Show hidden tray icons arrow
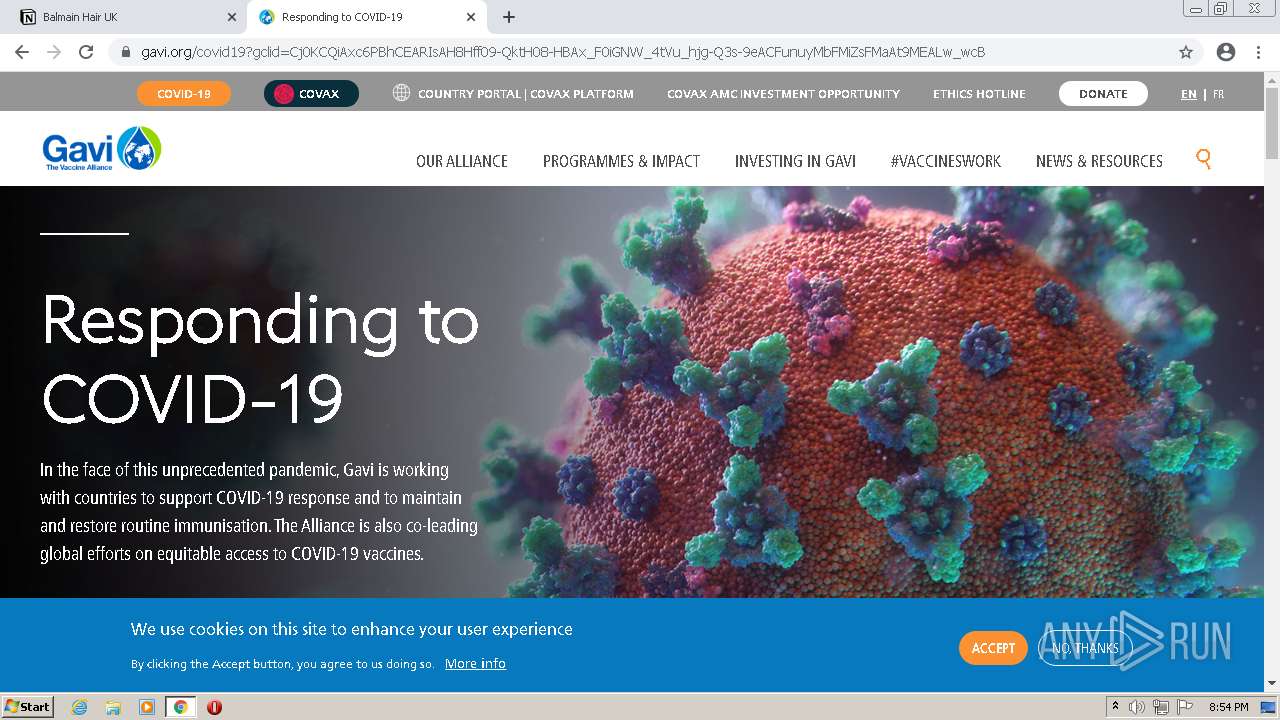 (1115, 707)
